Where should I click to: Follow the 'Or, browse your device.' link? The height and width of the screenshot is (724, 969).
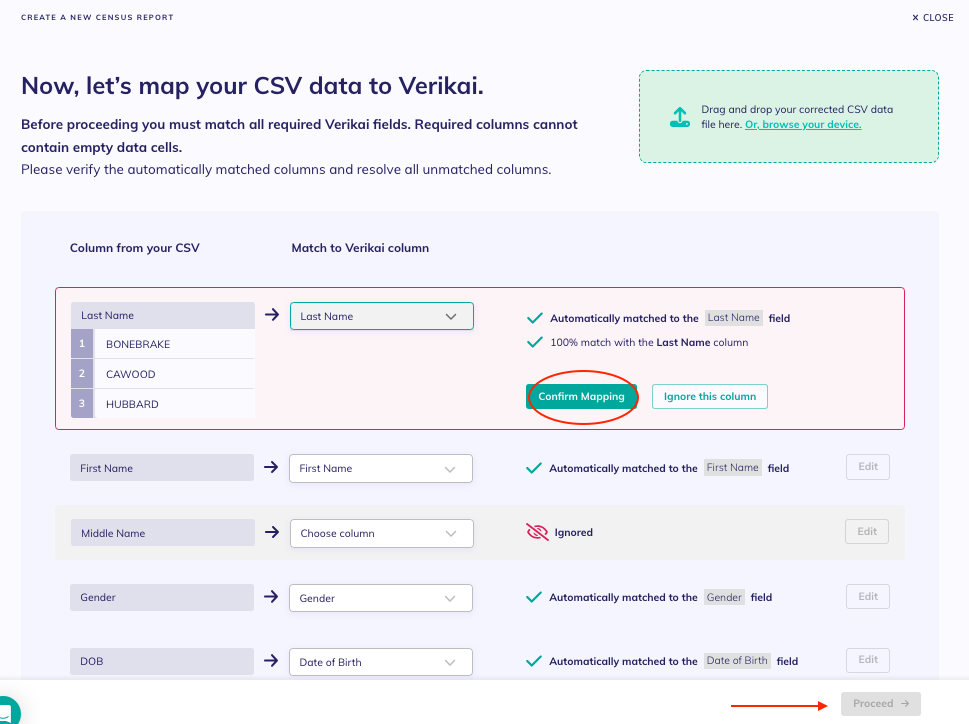point(803,124)
